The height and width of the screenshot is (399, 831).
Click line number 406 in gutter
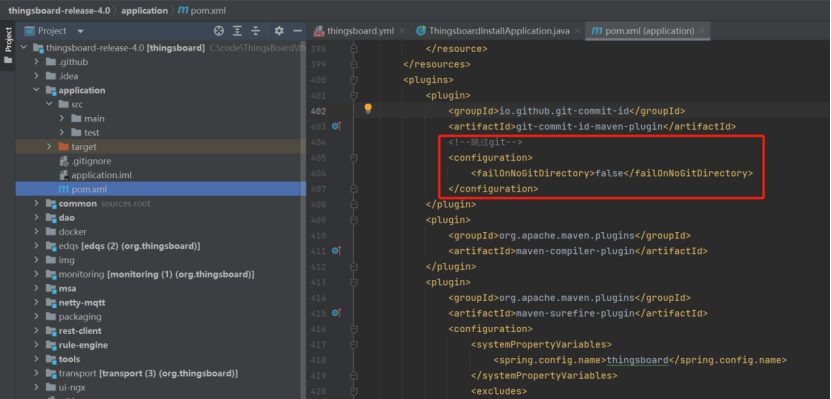click(x=319, y=173)
